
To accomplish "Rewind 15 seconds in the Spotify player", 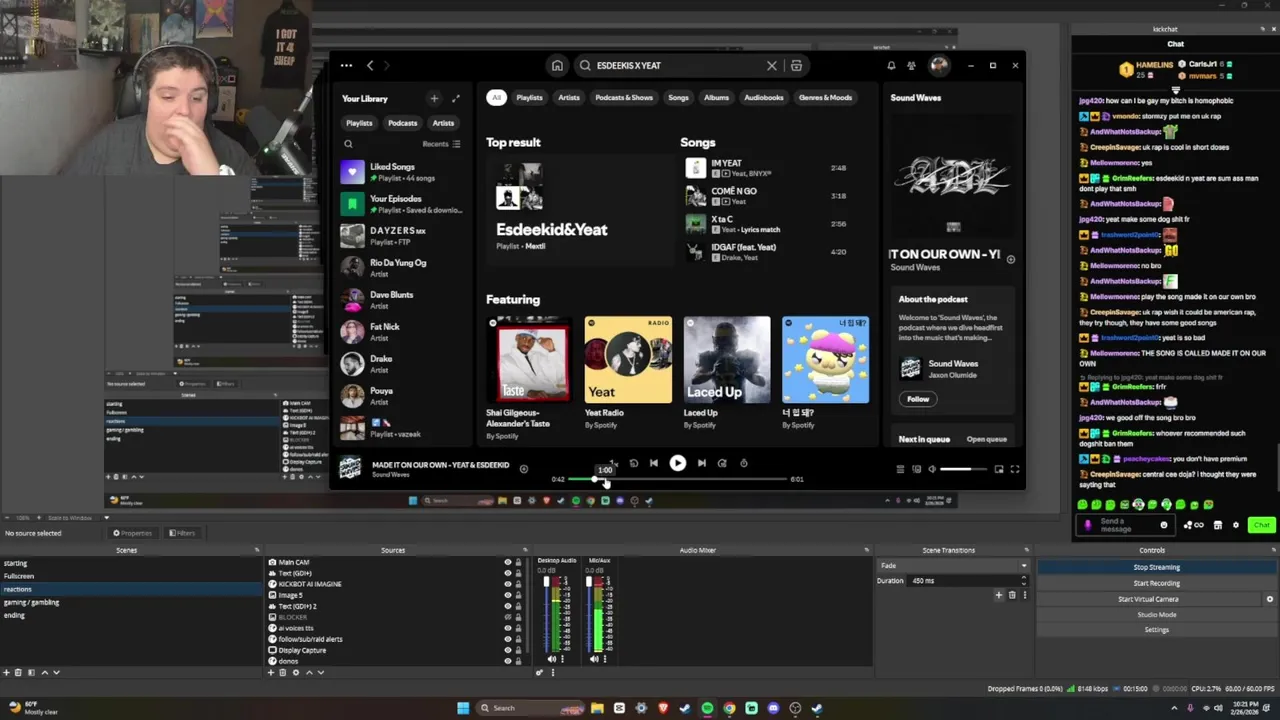I will pyautogui.click(x=633, y=463).
